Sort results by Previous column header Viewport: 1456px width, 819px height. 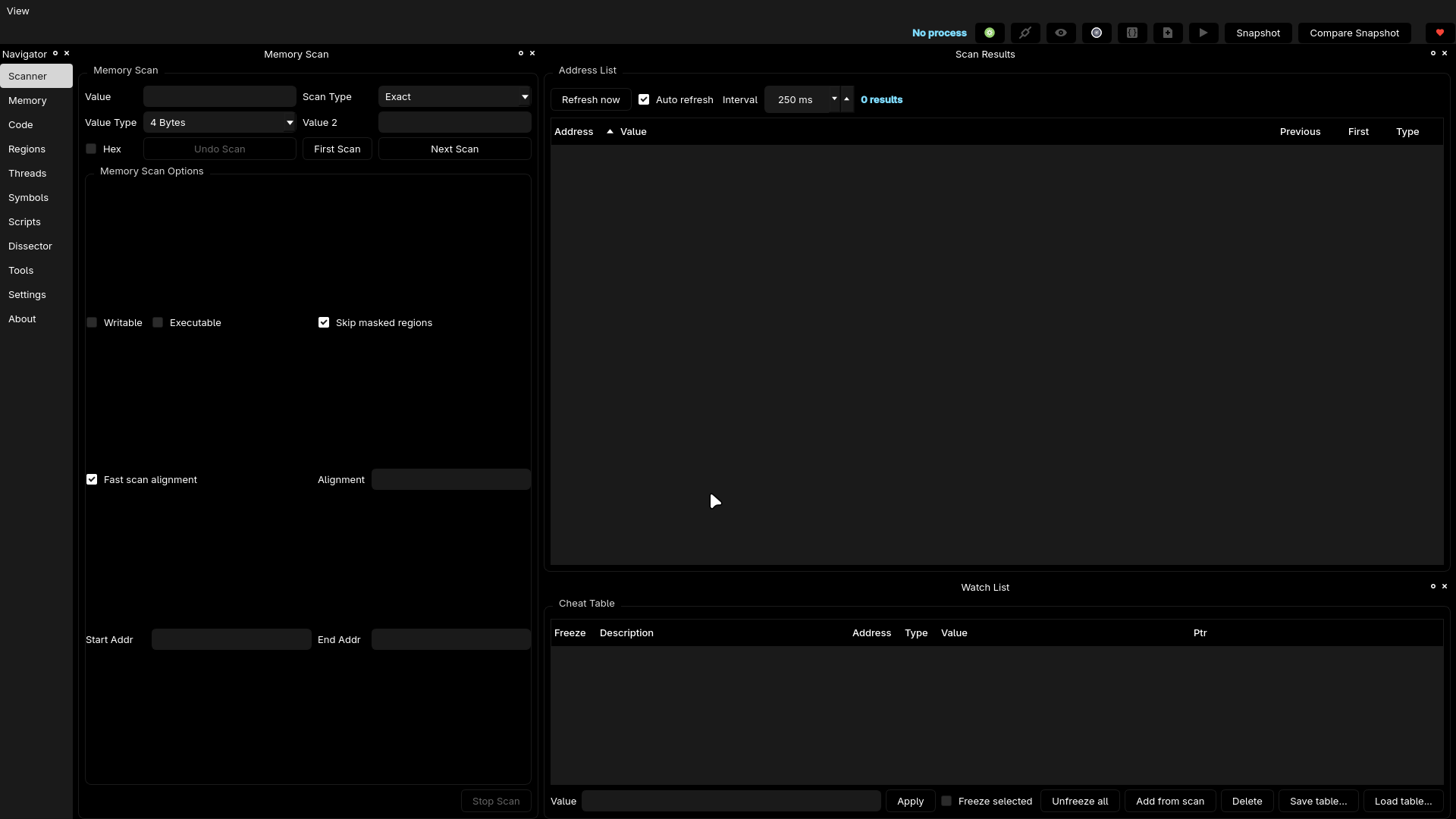1300,131
